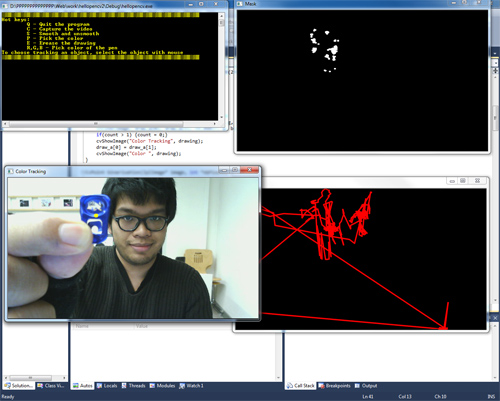
Task: Select the Autos debug tab
Action: pos(83,386)
